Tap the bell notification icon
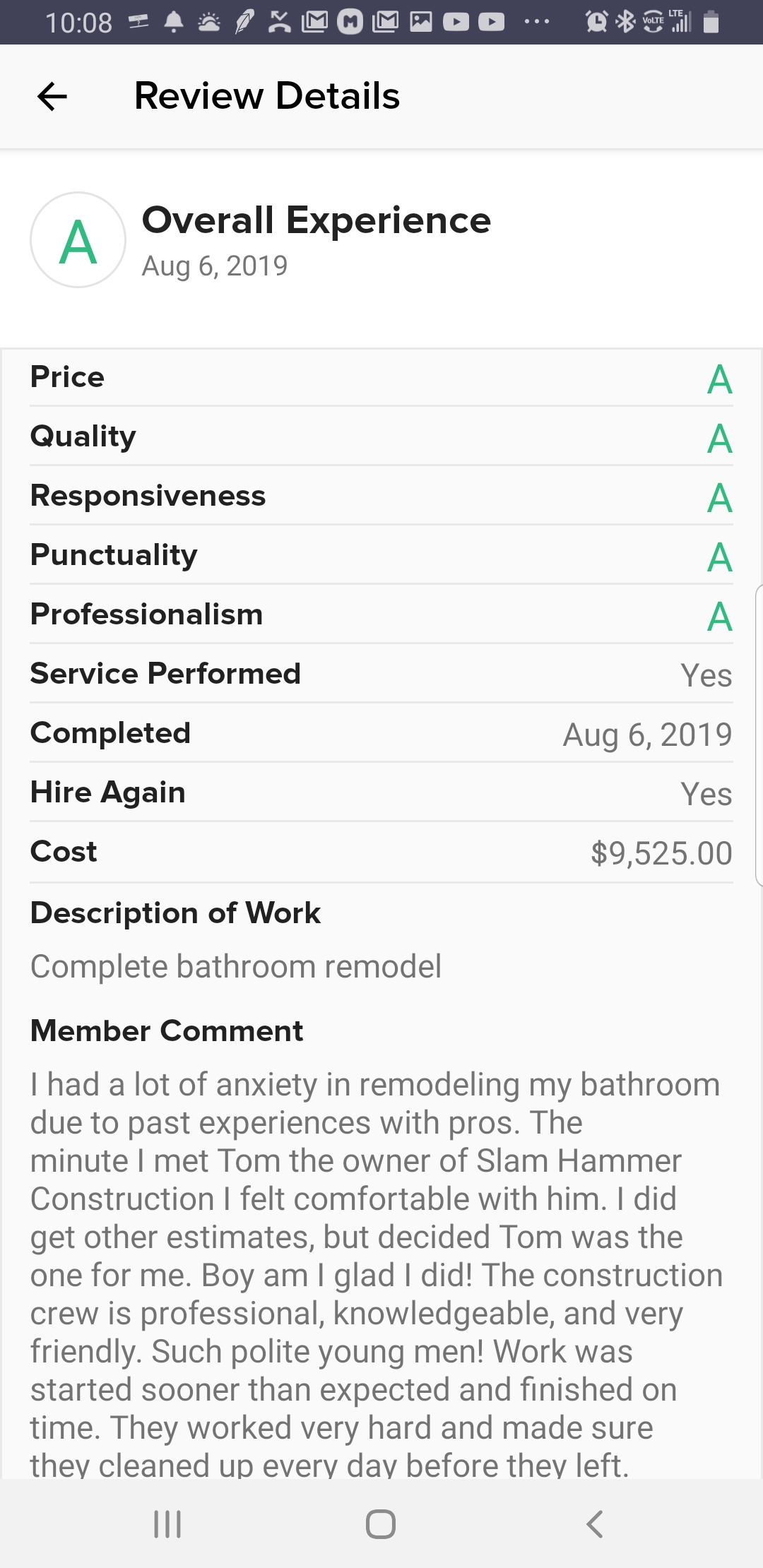The height and width of the screenshot is (1568, 763). pos(174,22)
